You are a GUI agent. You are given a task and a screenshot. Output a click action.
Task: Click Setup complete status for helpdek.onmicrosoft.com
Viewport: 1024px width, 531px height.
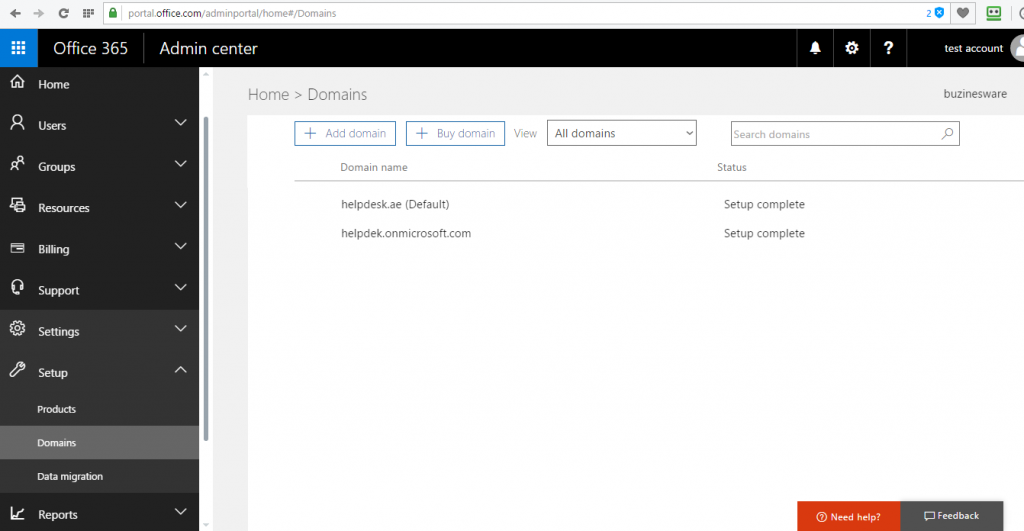764,233
